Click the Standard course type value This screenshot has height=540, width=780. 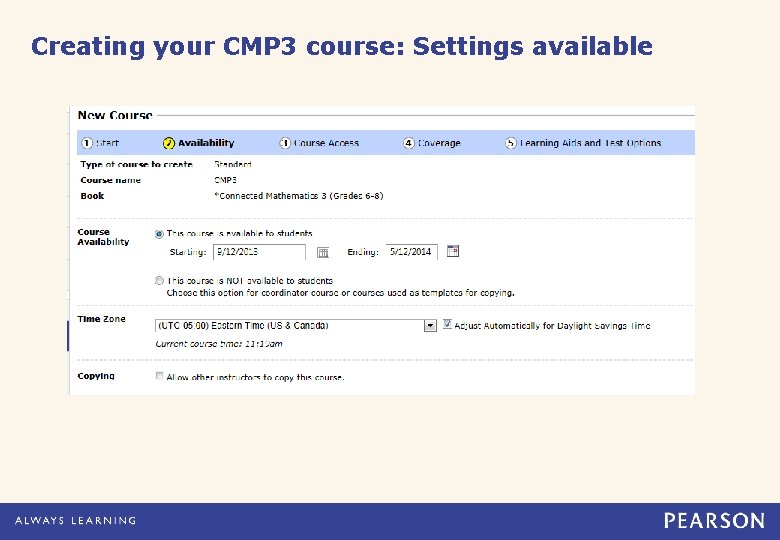pyautogui.click(x=232, y=164)
